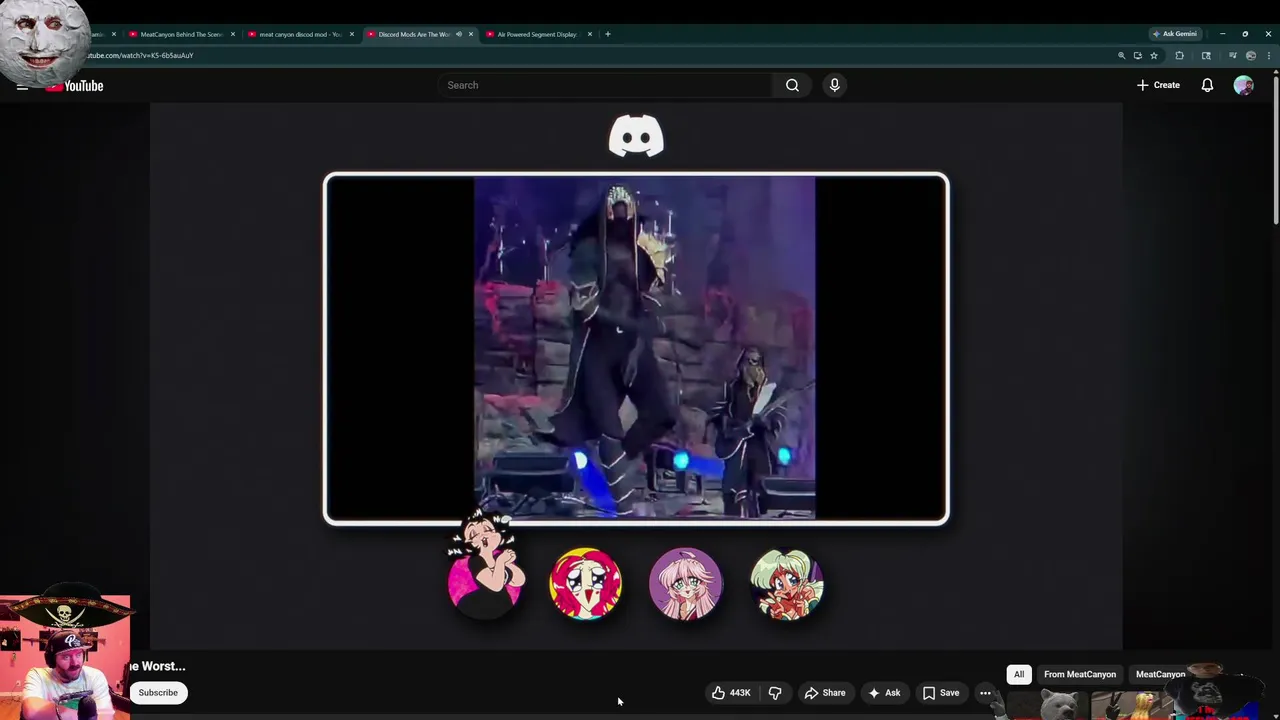
Task: Subscribe to the channel
Action: tap(158, 693)
